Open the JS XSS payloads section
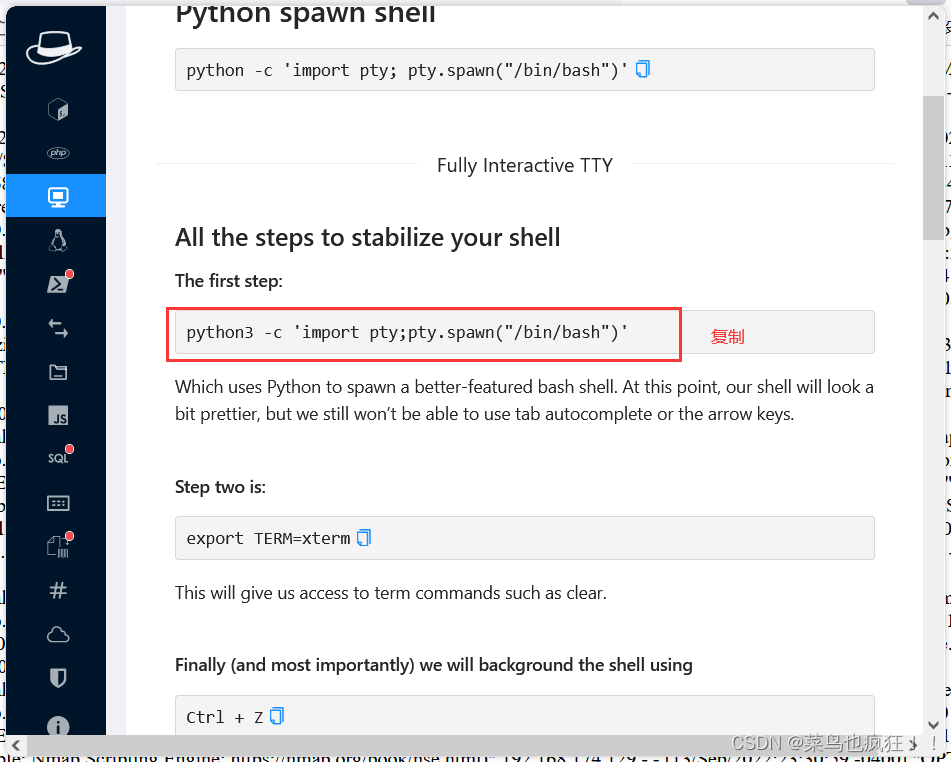Image resolution: width=951 pixels, height=762 pixels. [58, 416]
